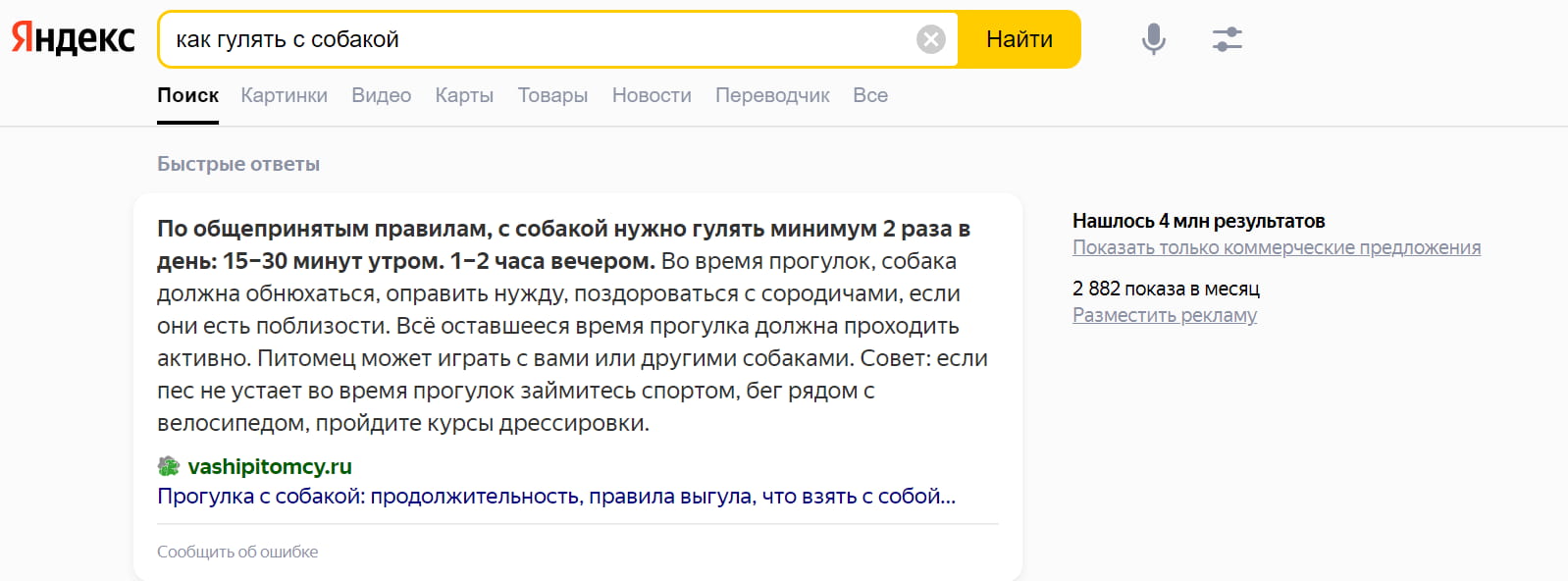The image size is (1568, 581).
Task: Click Нашлось 4 млн результатов text
Action: pyautogui.click(x=1199, y=221)
